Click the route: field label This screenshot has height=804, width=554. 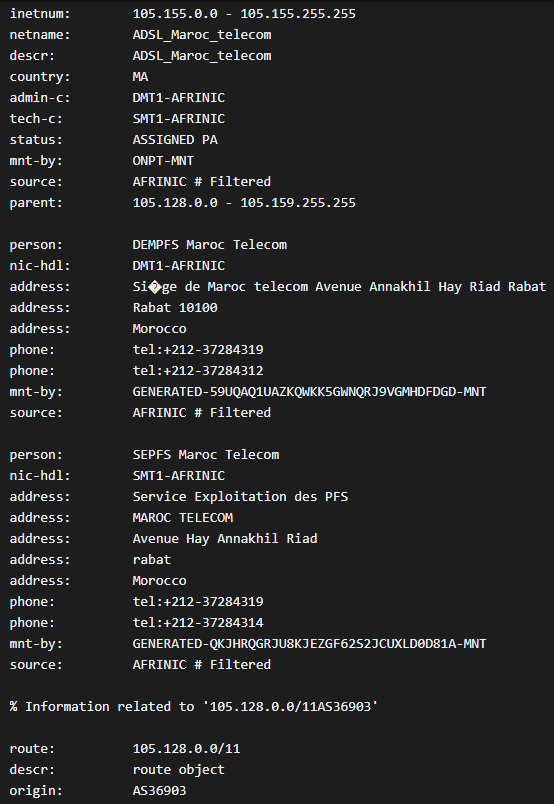(x=32, y=749)
